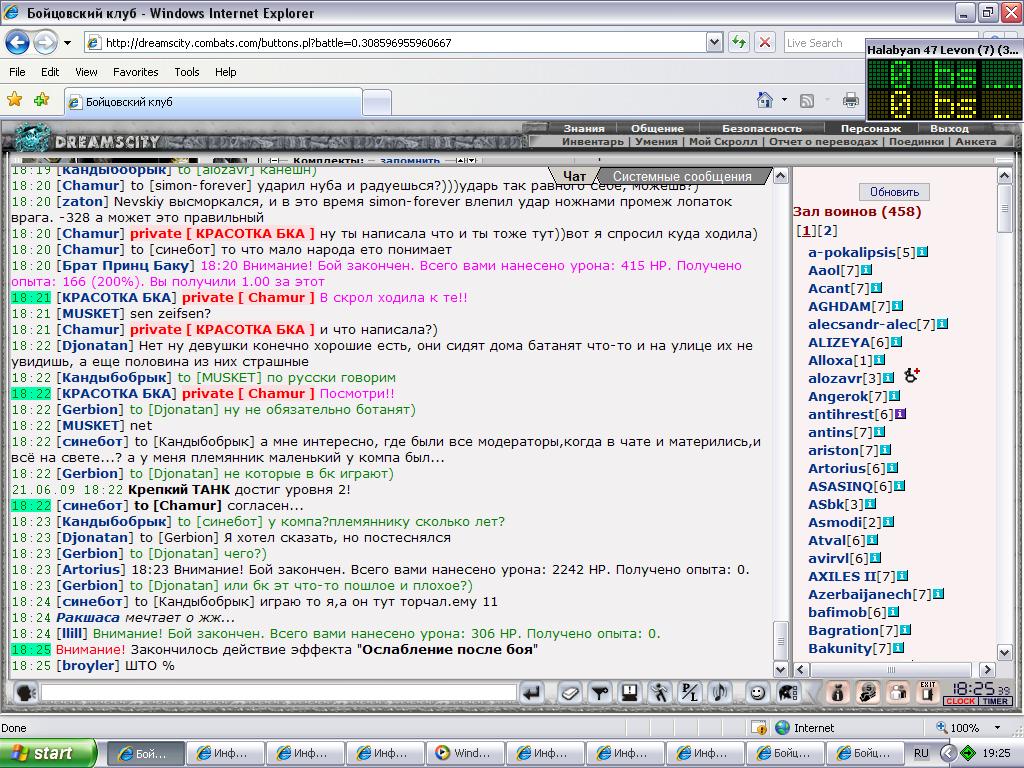
Task: Click the EXIT door icon
Action: [x=928, y=692]
